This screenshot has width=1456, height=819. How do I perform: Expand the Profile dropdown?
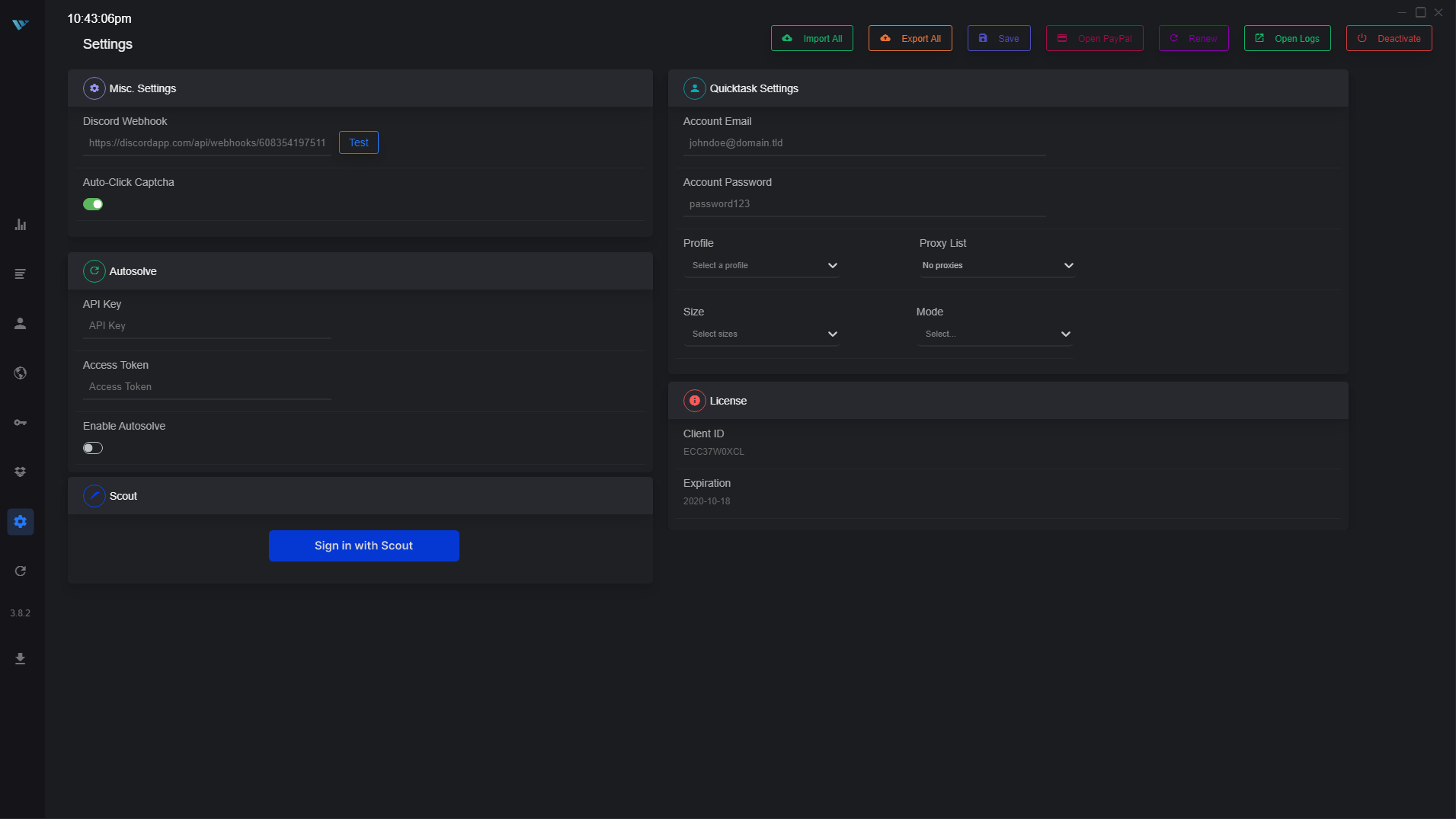click(761, 266)
